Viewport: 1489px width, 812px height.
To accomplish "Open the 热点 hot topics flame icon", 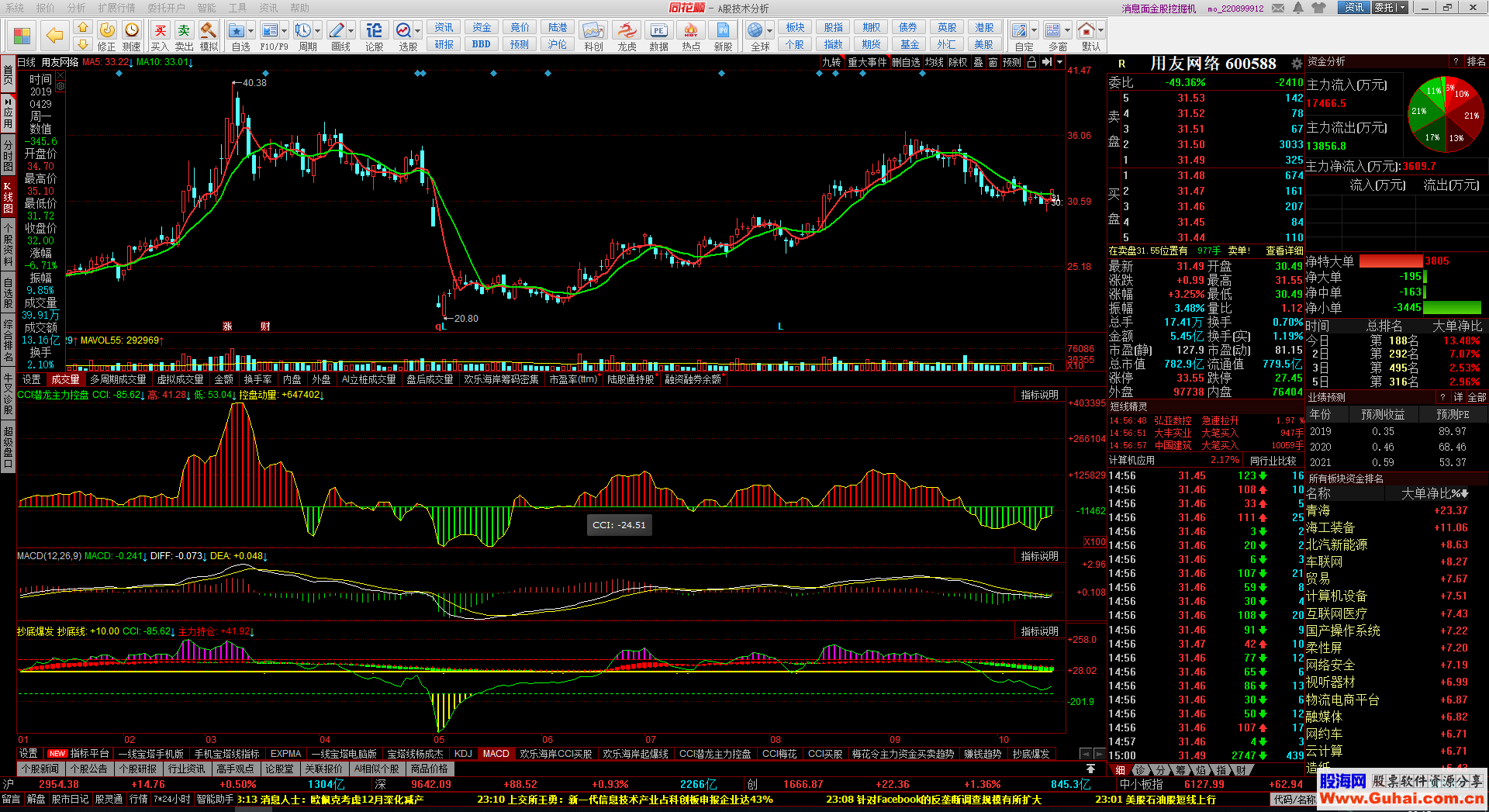I will pos(691,36).
